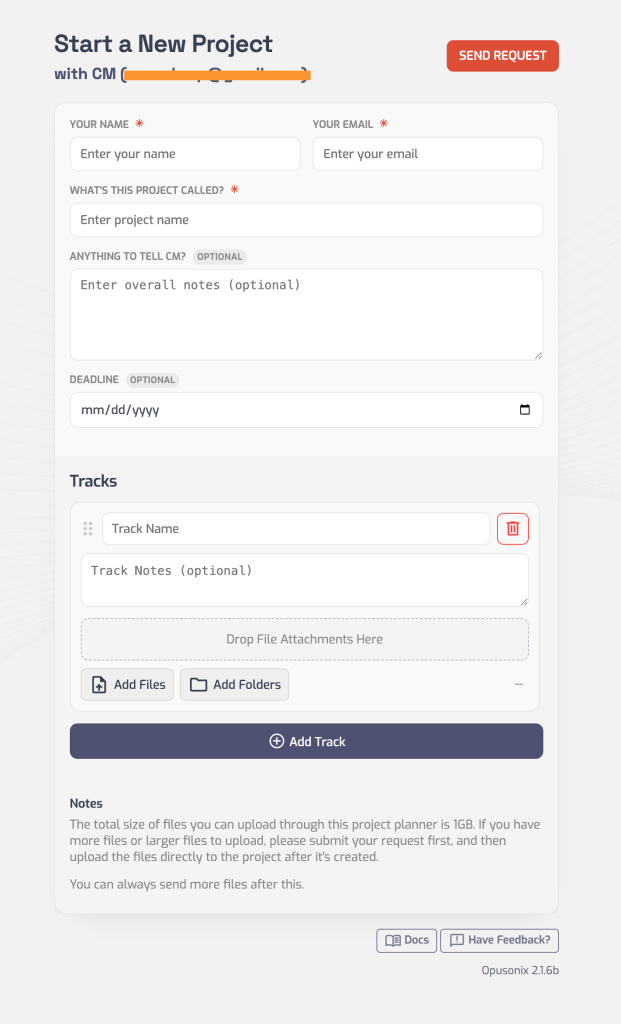Delete the track with the trash icon

(513, 528)
